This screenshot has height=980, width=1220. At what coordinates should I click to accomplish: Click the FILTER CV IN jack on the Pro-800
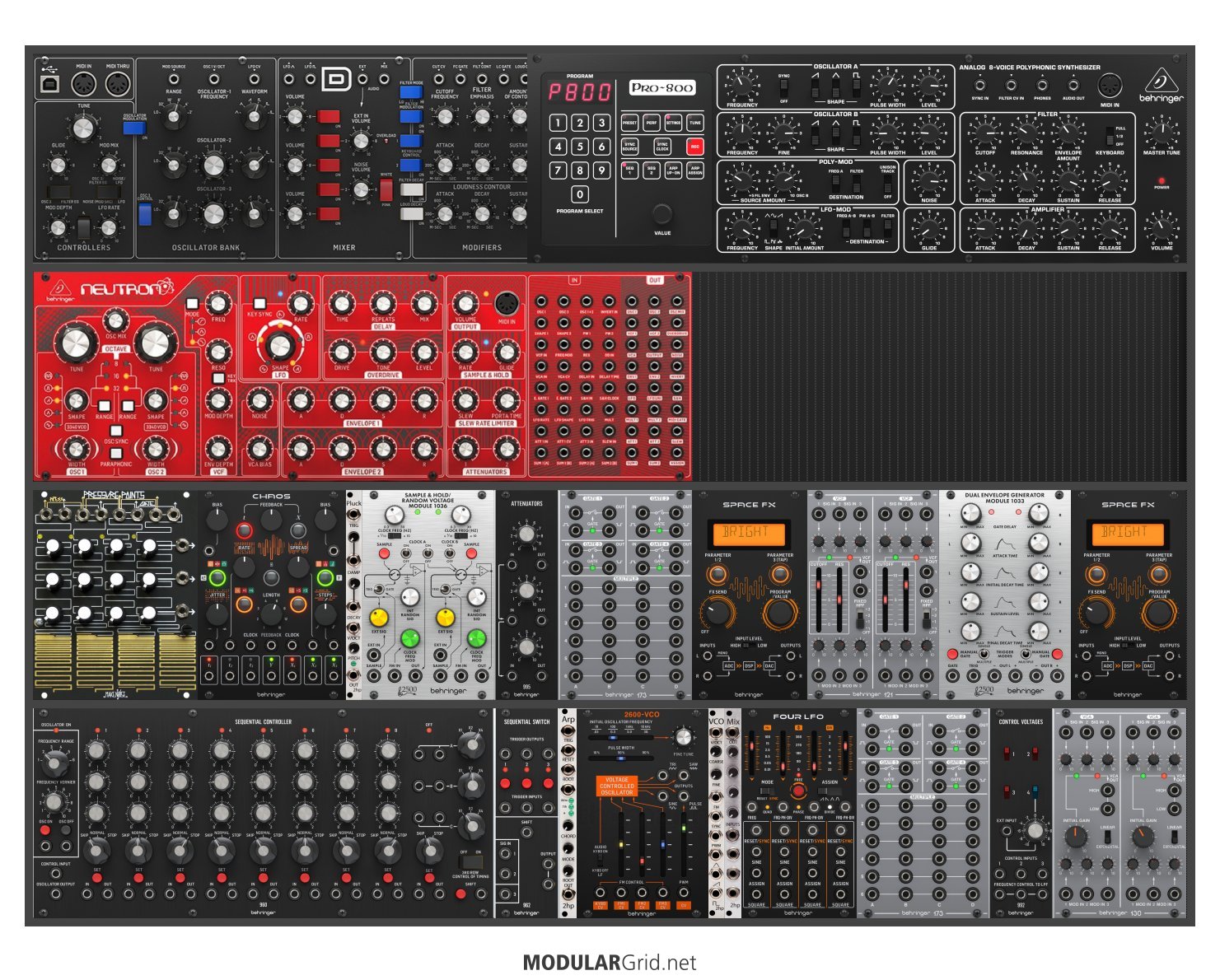[1011, 85]
